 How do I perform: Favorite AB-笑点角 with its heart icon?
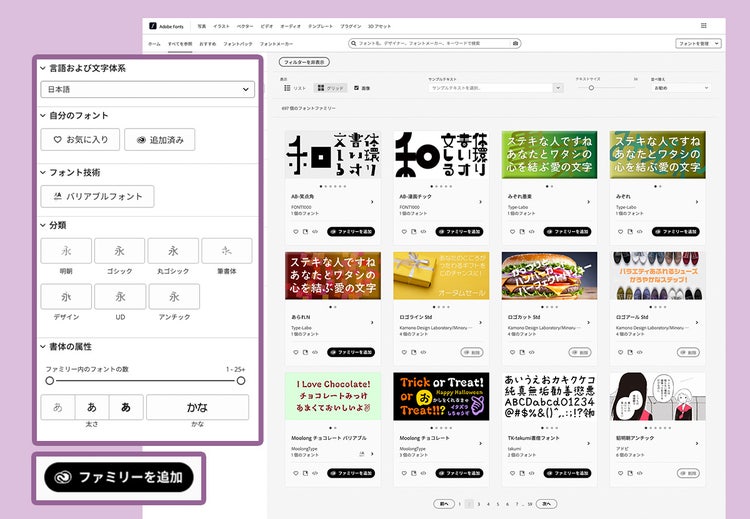(x=296, y=232)
